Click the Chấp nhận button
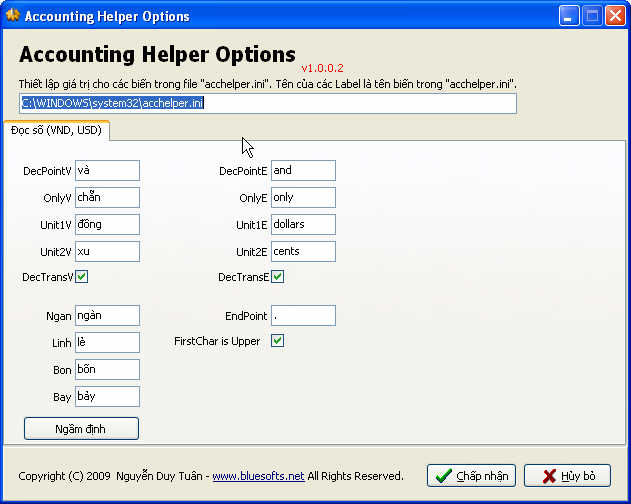Image resolution: width=631 pixels, height=504 pixels. point(472,476)
